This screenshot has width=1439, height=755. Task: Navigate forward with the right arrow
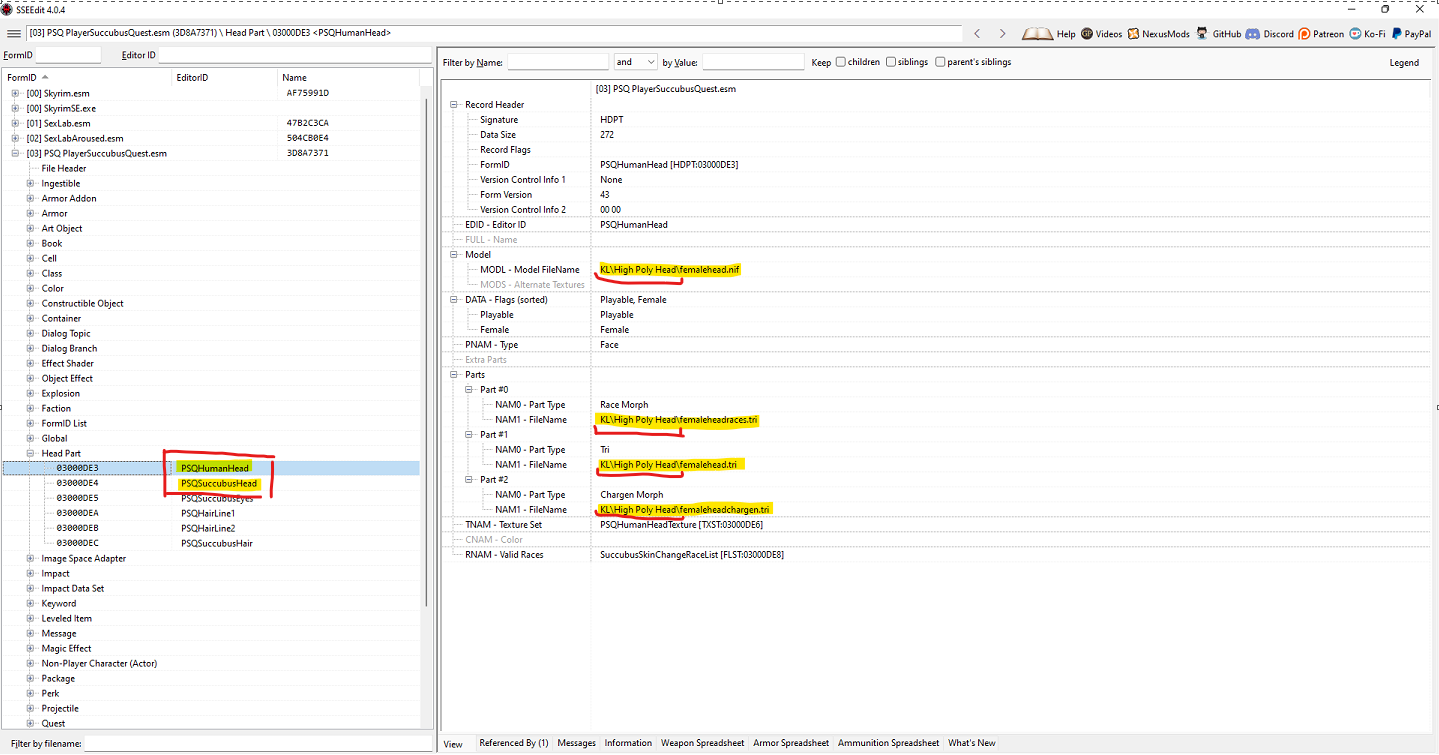click(1003, 33)
